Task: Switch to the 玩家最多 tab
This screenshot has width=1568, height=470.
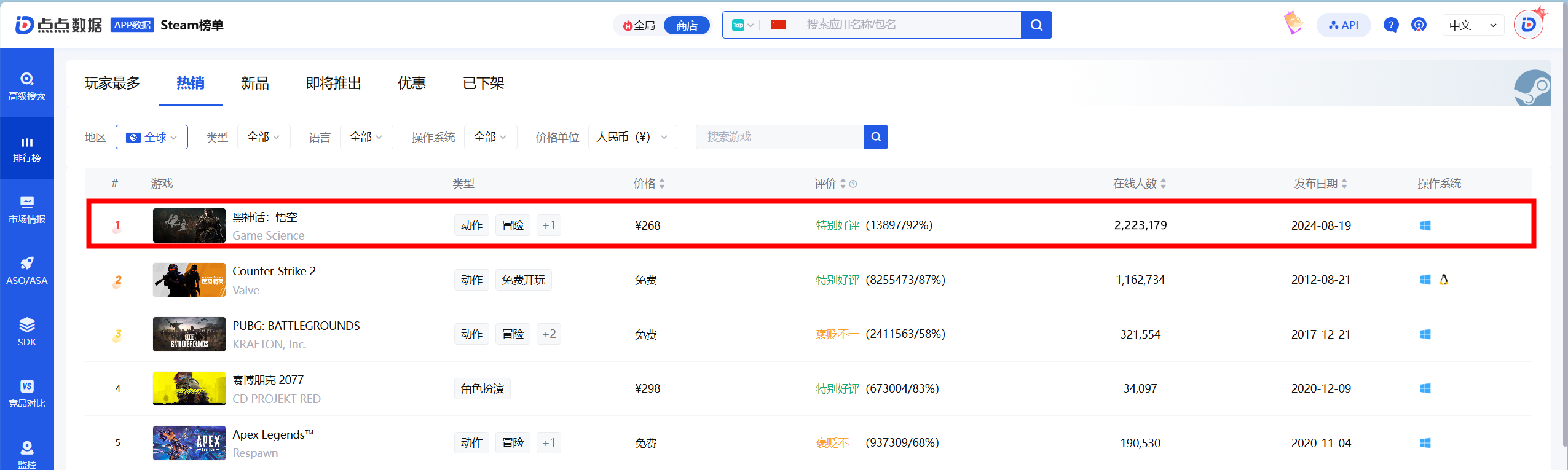Action: [x=112, y=84]
